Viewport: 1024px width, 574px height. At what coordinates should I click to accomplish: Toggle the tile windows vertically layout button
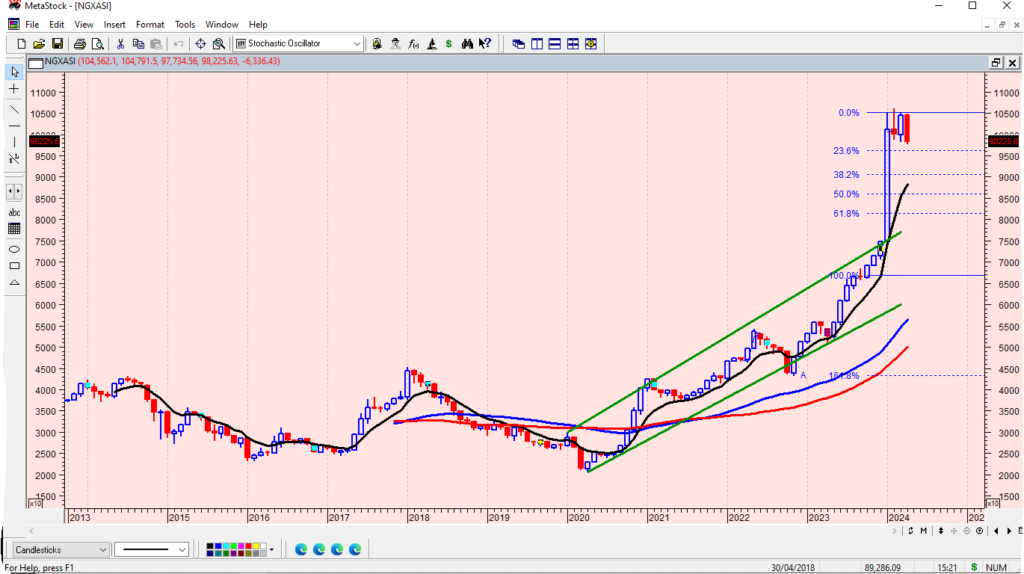coord(537,44)
